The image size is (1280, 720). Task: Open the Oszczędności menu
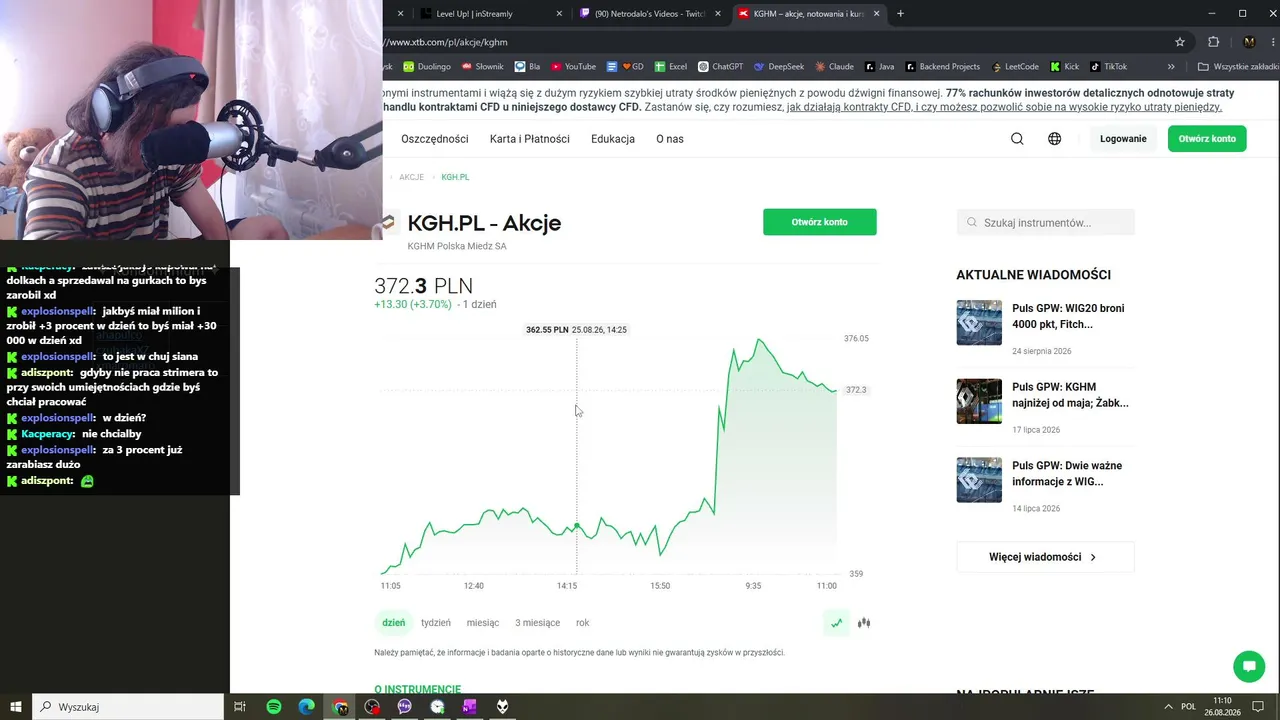point(435,139)
